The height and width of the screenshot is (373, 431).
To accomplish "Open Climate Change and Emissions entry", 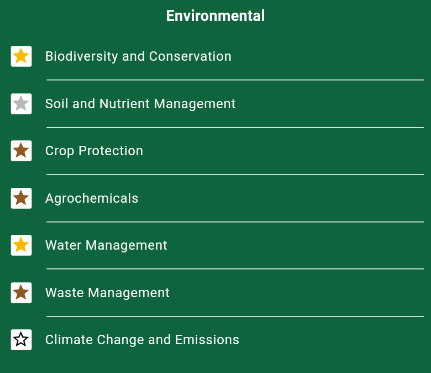I will [x=142, y=340].
